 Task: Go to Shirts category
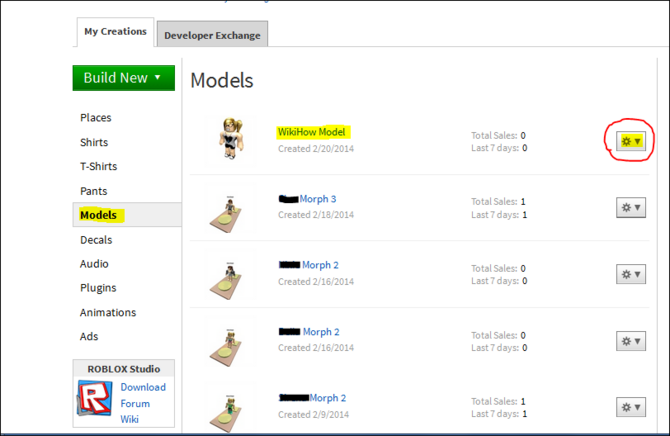click(94, 142)
